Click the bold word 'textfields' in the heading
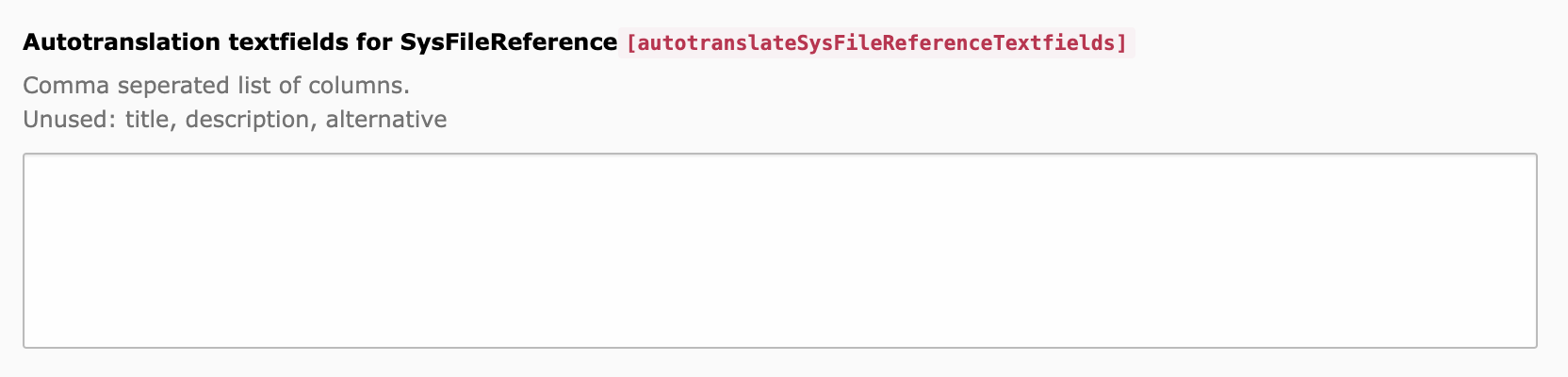 point(288,42)
